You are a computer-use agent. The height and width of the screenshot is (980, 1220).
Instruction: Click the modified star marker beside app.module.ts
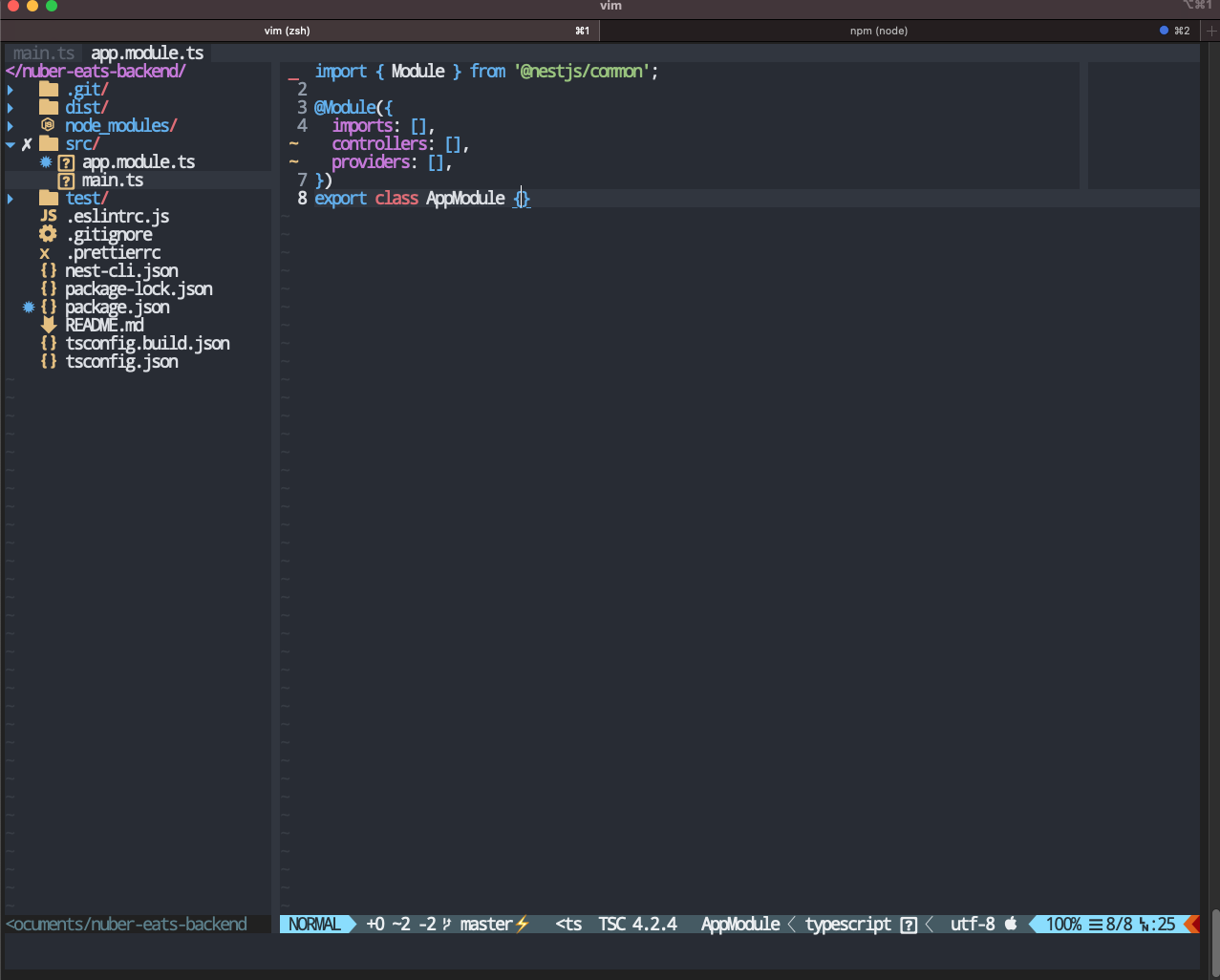click(x=46, y=161)
